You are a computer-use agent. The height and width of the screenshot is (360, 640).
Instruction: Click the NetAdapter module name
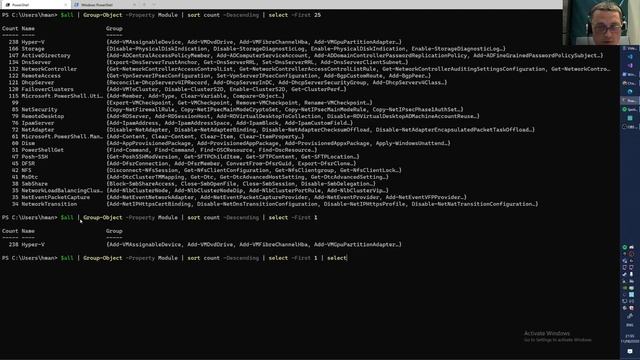(x=38, y=130)
